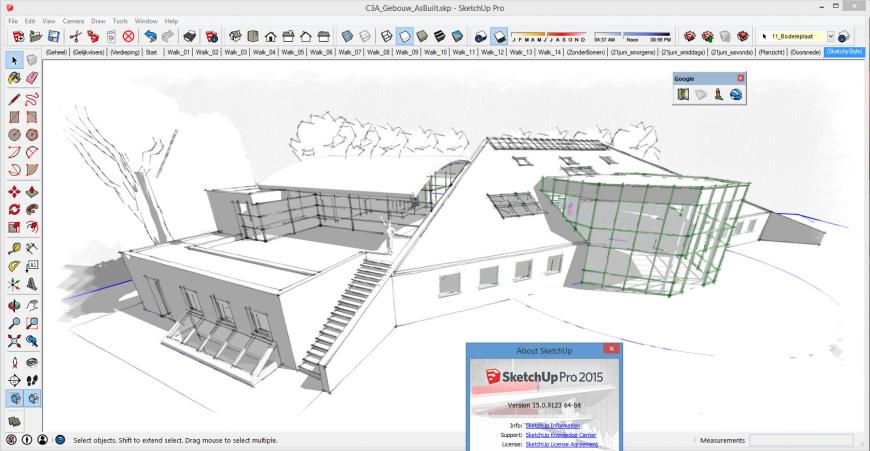Open the Draw menu
The width and height of the screenshot is (870, 451).
(98, 21)
